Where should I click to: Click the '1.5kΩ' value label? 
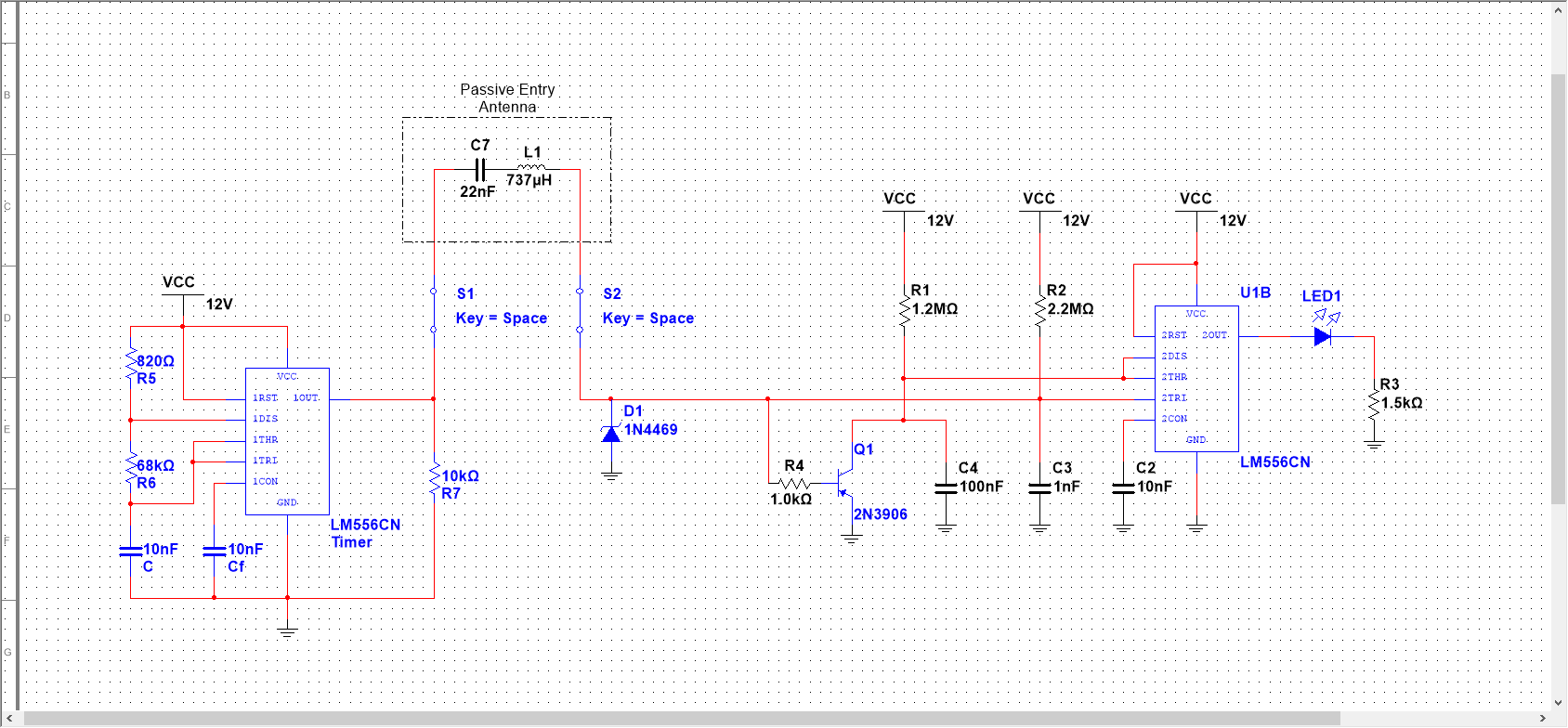(1402, 402)
